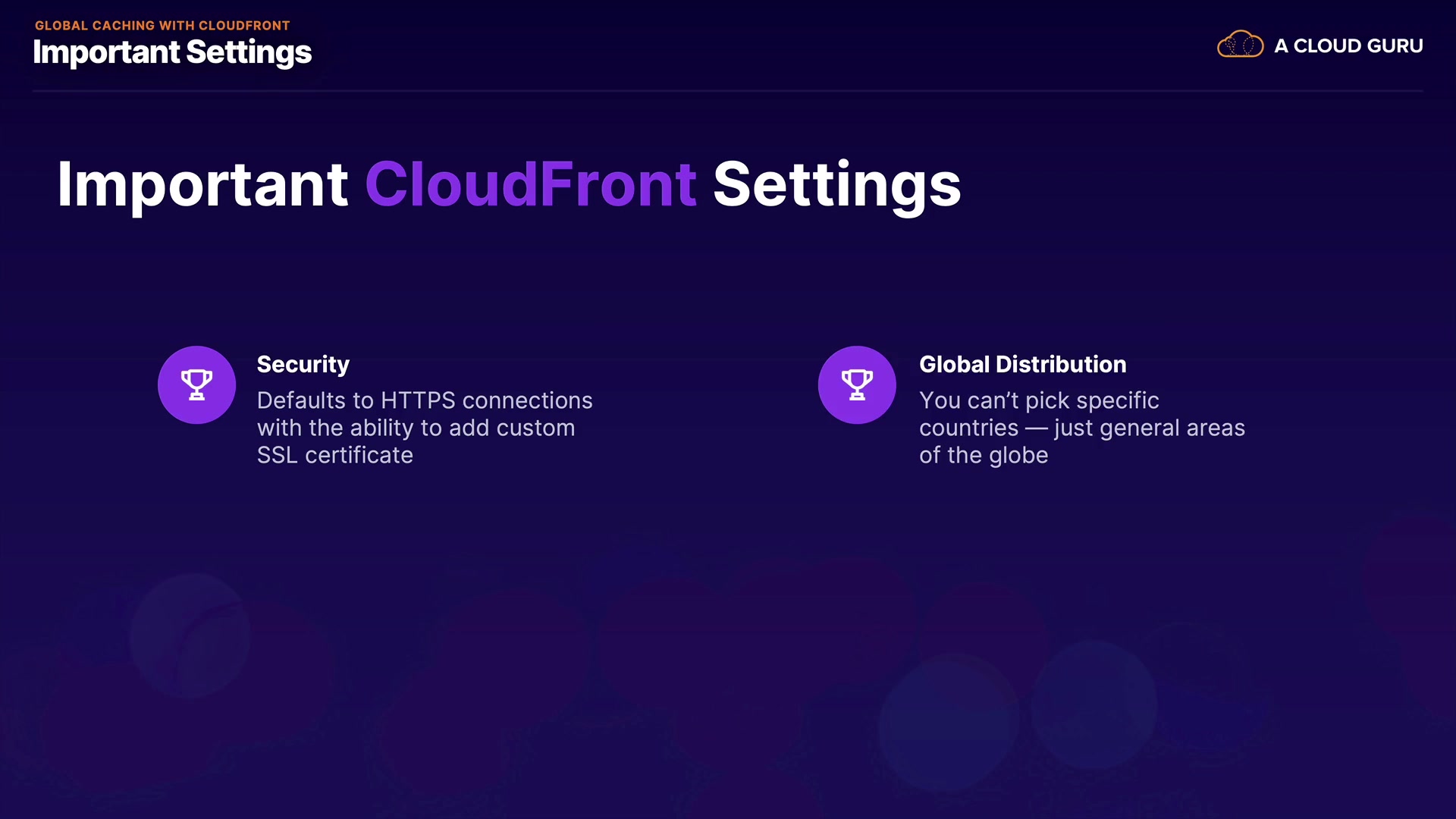
Task: Click the word "Settings" in large heading
Action: 836,184
